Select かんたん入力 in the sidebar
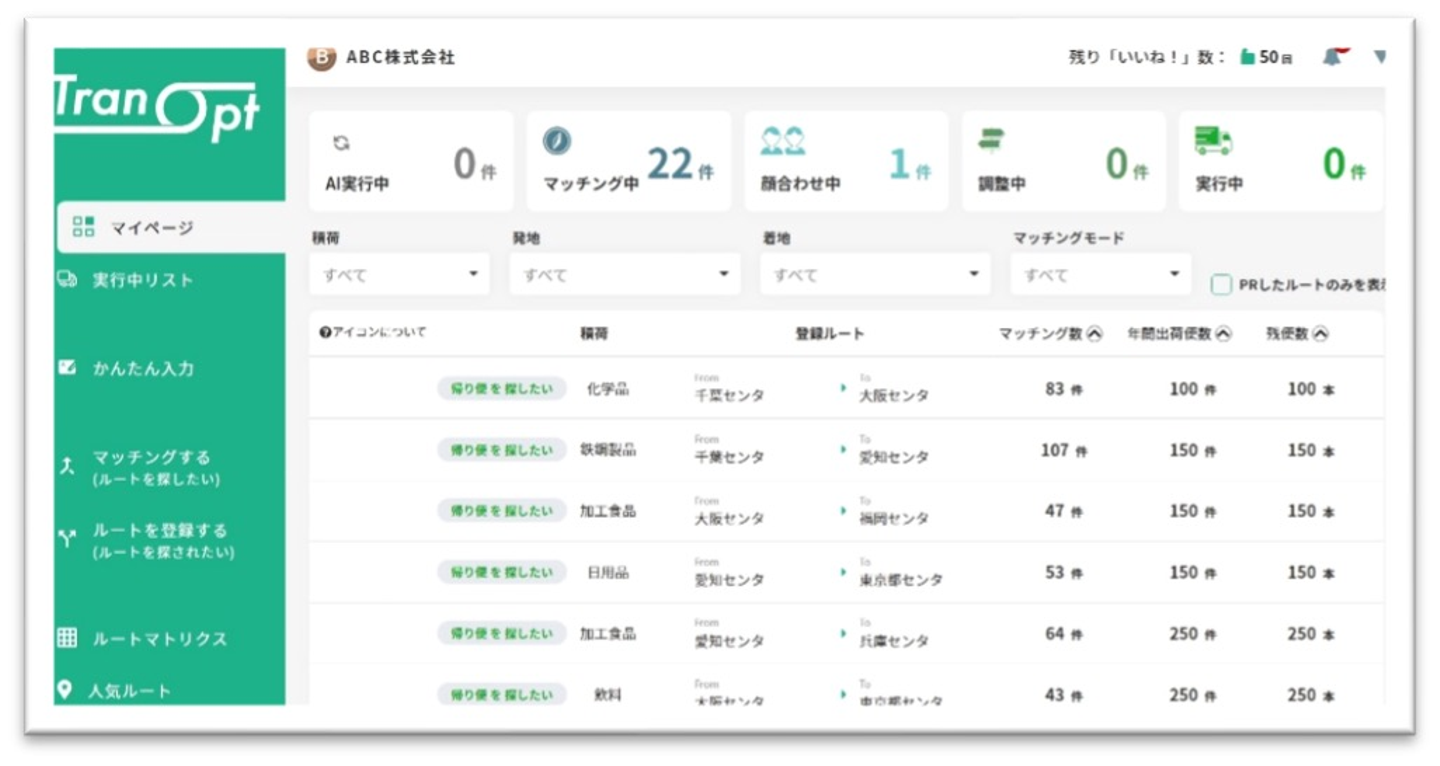The image size is (1440, 766). tap(142, 368)
